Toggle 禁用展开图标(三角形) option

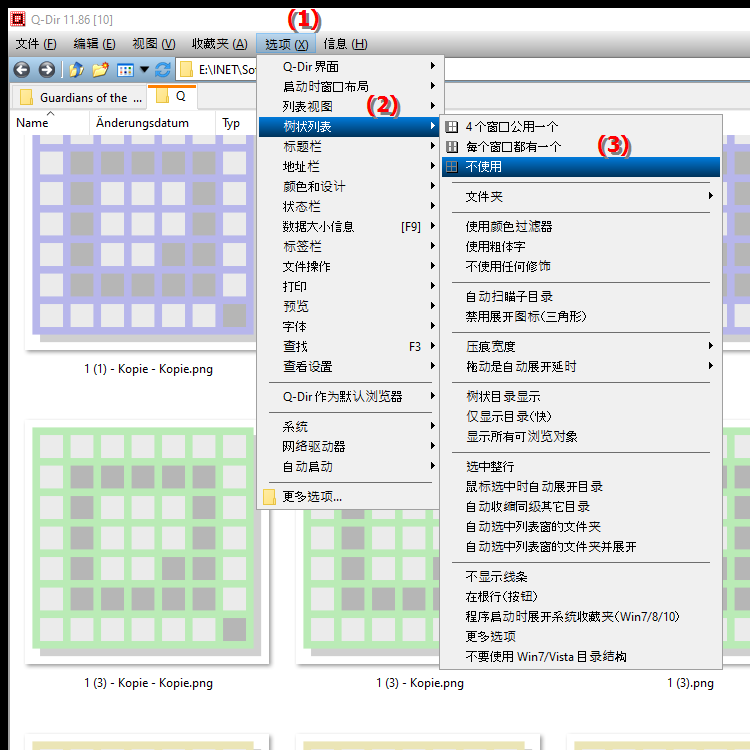pyautogui.click(x=581, y=317)
